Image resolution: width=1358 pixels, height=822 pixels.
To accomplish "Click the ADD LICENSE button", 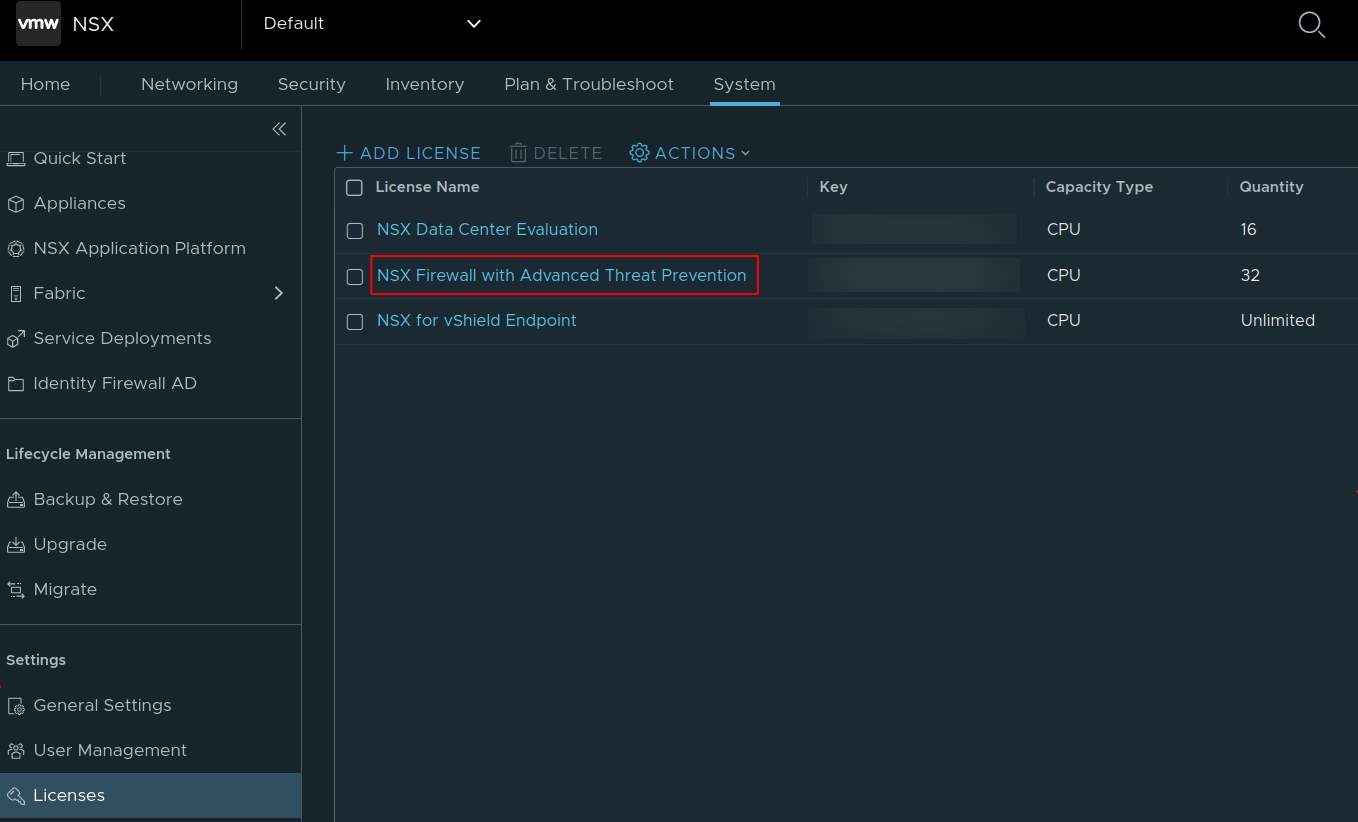I will pos(409,153).
